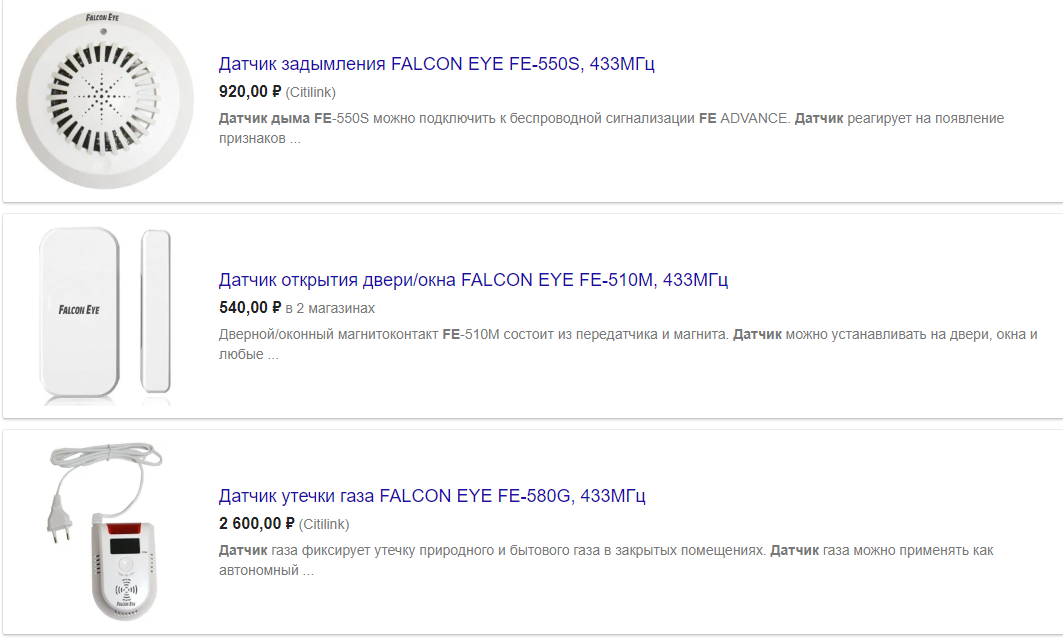This screenshot has height=639, width=1063.
Task: Open the FALCON EYE FE-580G gas leak sensor link
Action: click(432, 496)
